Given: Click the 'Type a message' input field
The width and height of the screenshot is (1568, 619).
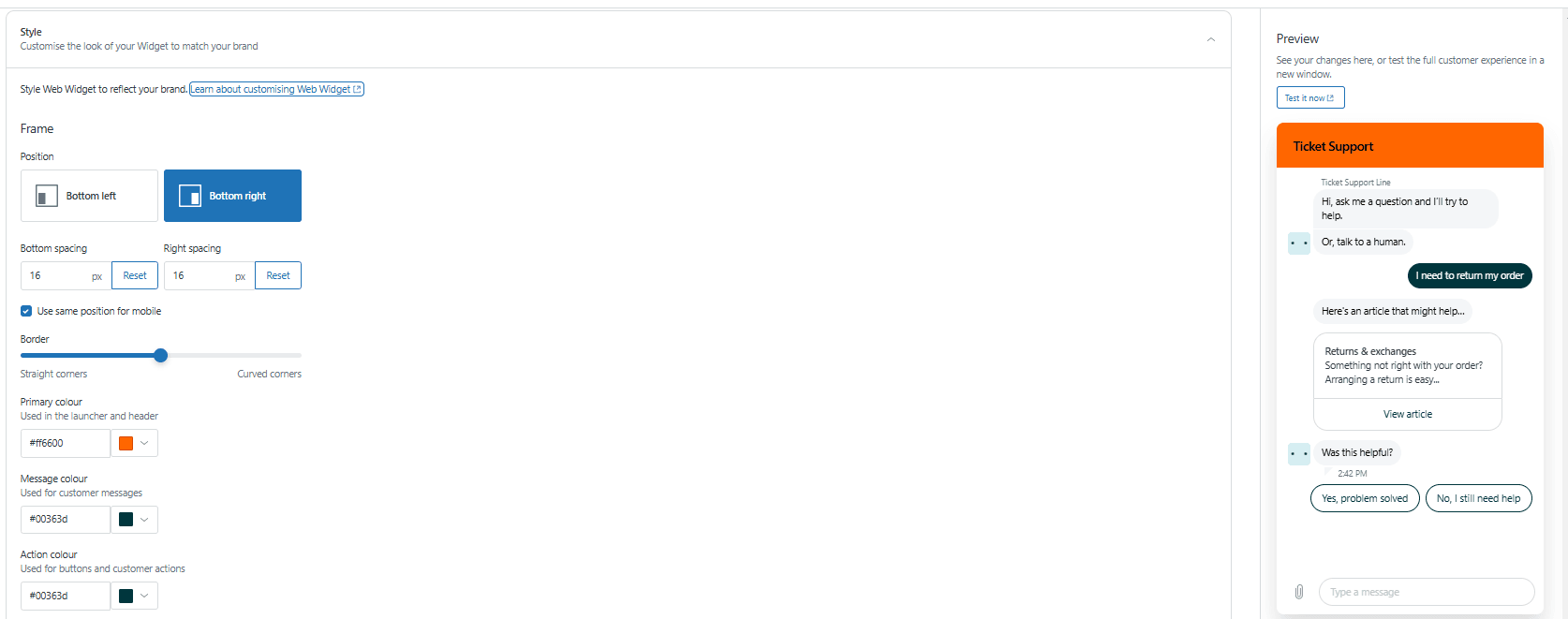Looking at the screenshot, I should [1426, 592].
